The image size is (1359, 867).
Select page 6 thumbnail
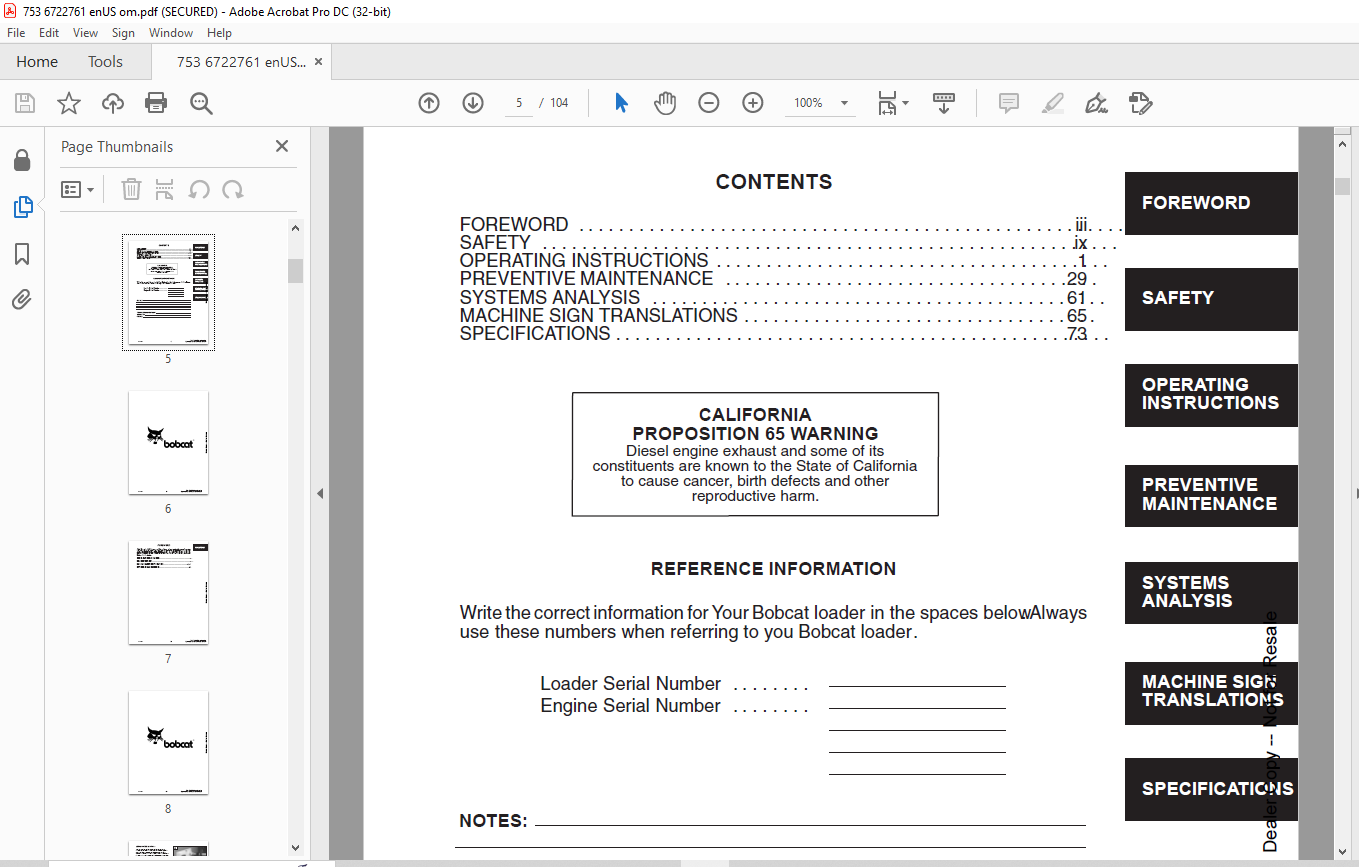coord(168,443)
